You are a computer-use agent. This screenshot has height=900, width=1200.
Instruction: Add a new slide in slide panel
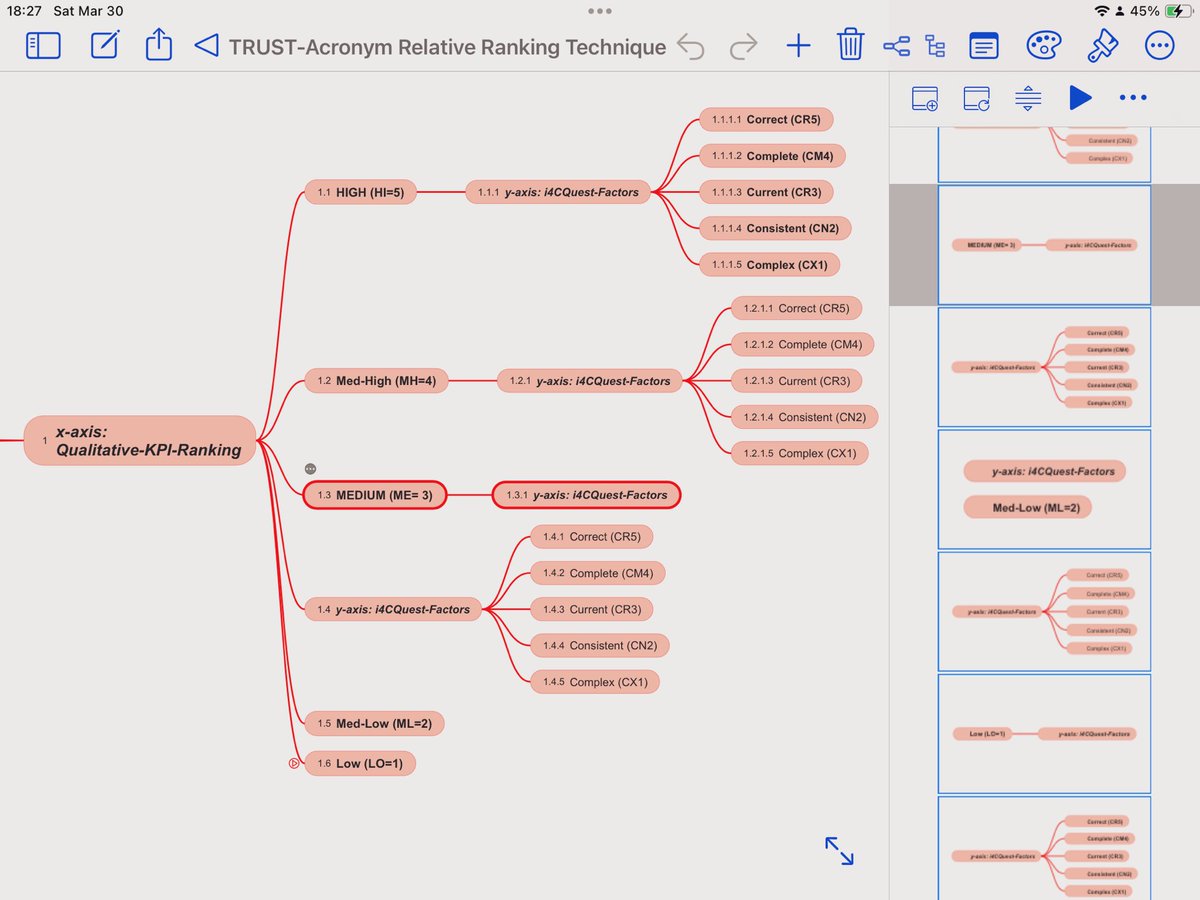925,98
